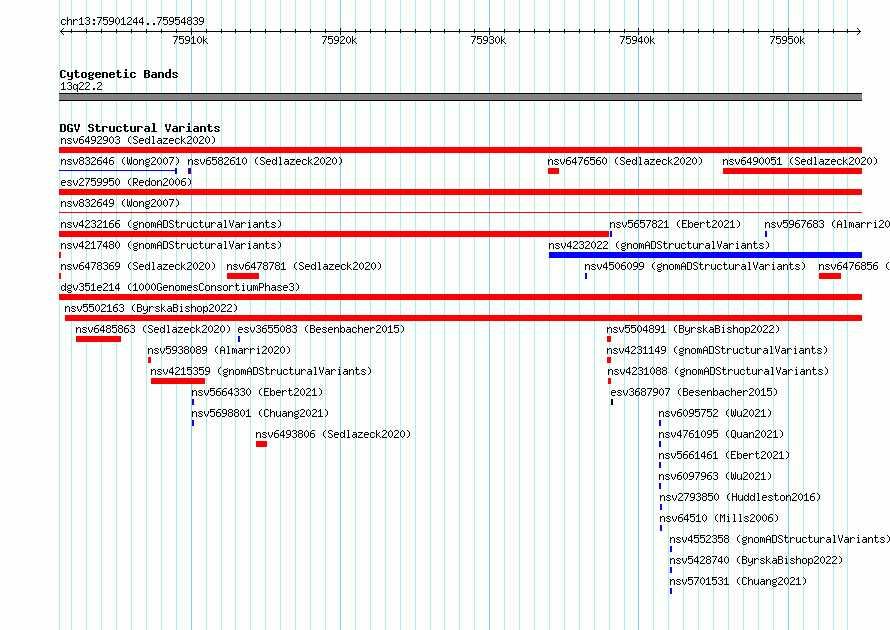
Task: Open dgv351e214 1000Genomes Phase3 entry
Action: click(x=180, y=287)
